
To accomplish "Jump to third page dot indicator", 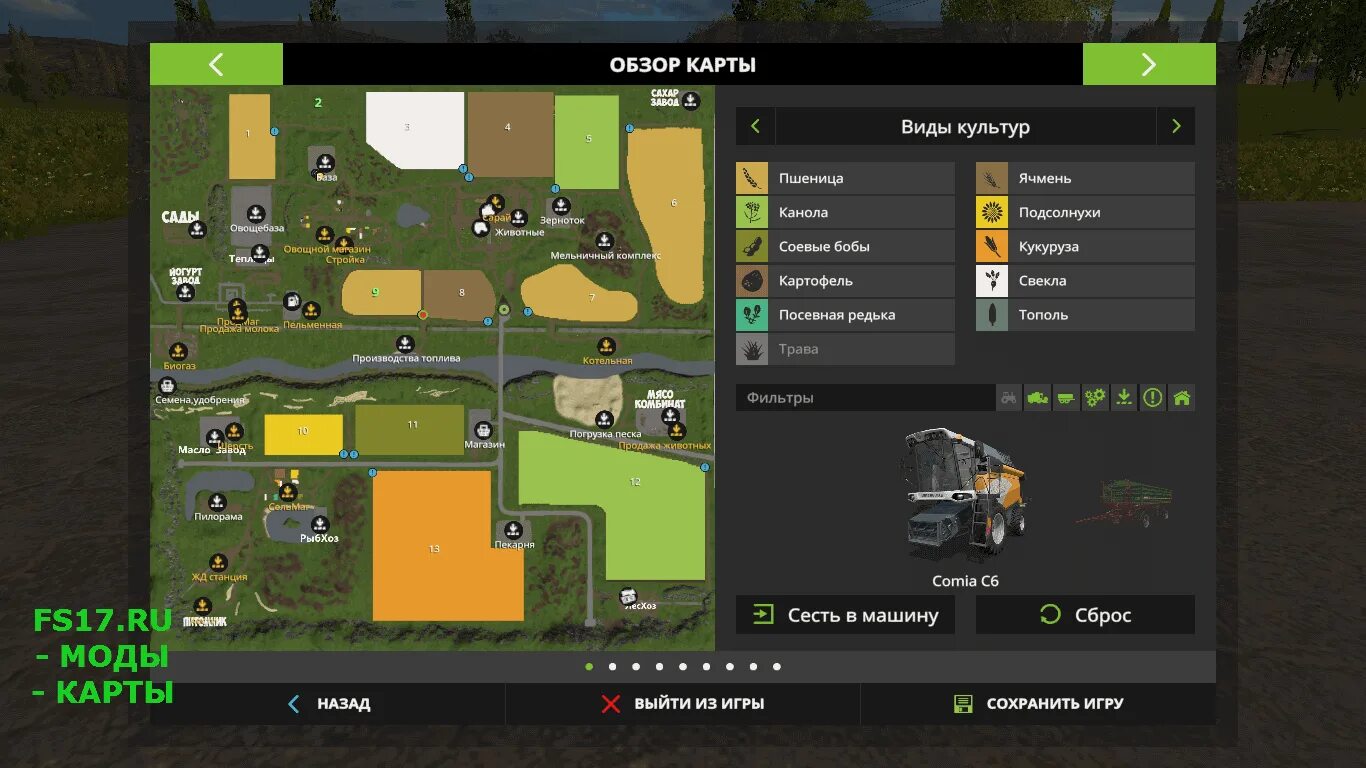I will coord(636,666).
